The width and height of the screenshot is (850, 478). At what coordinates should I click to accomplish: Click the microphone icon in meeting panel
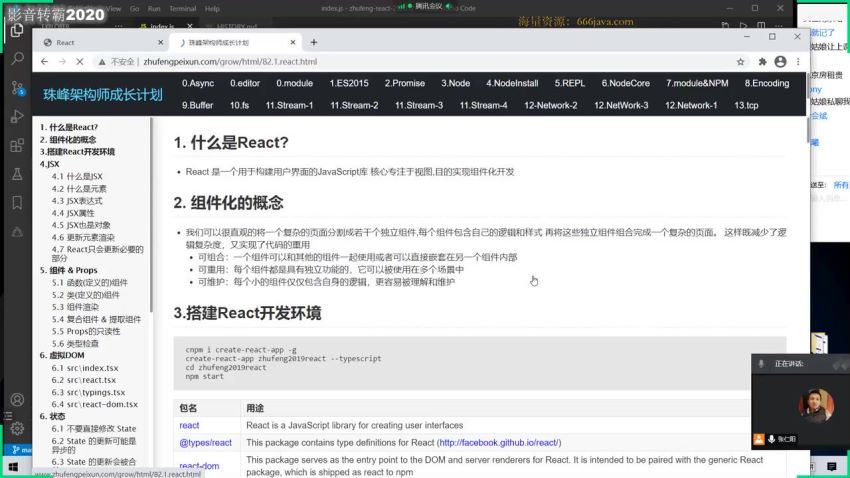(x=761, y=364)
